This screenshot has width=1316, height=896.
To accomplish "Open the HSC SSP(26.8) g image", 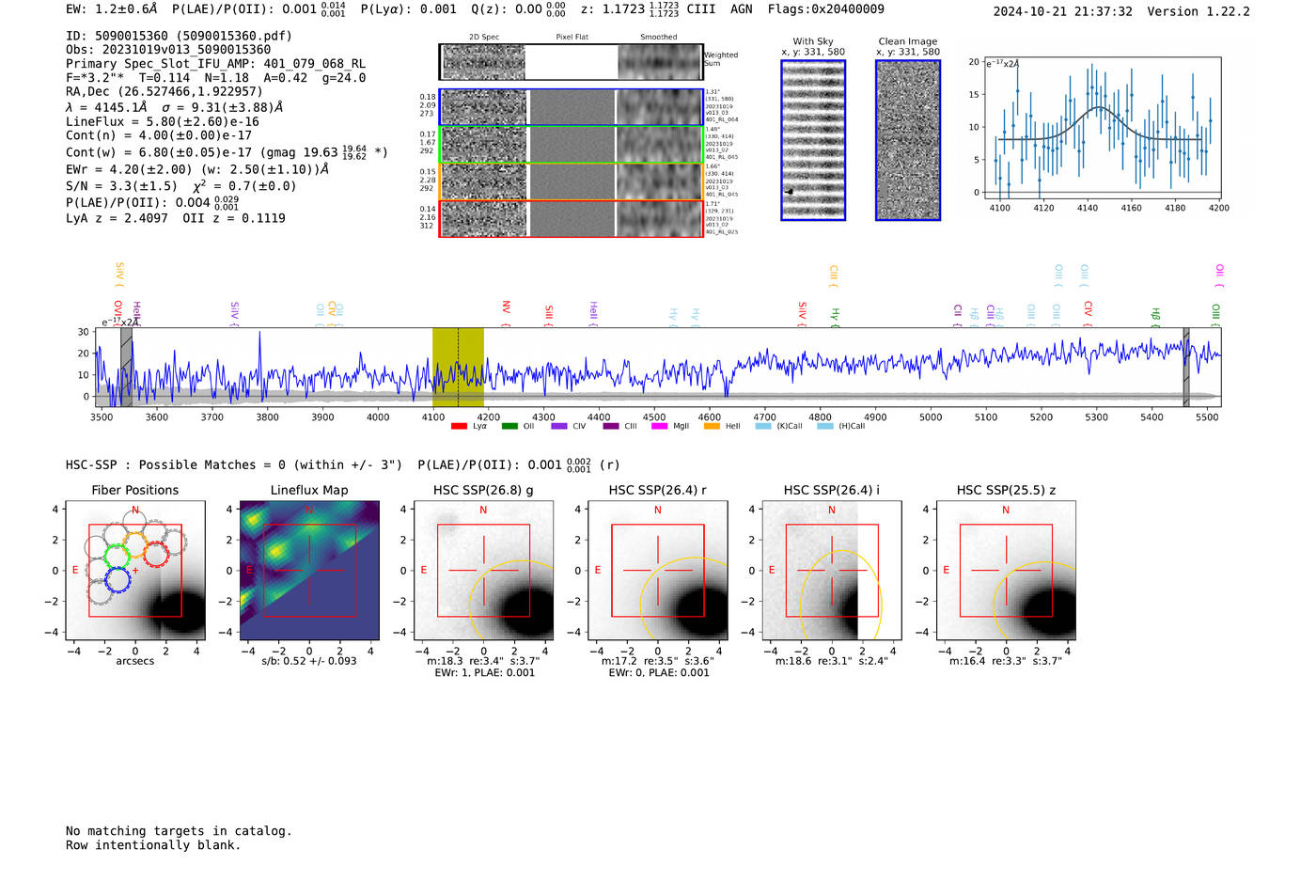I will (483, 571).
